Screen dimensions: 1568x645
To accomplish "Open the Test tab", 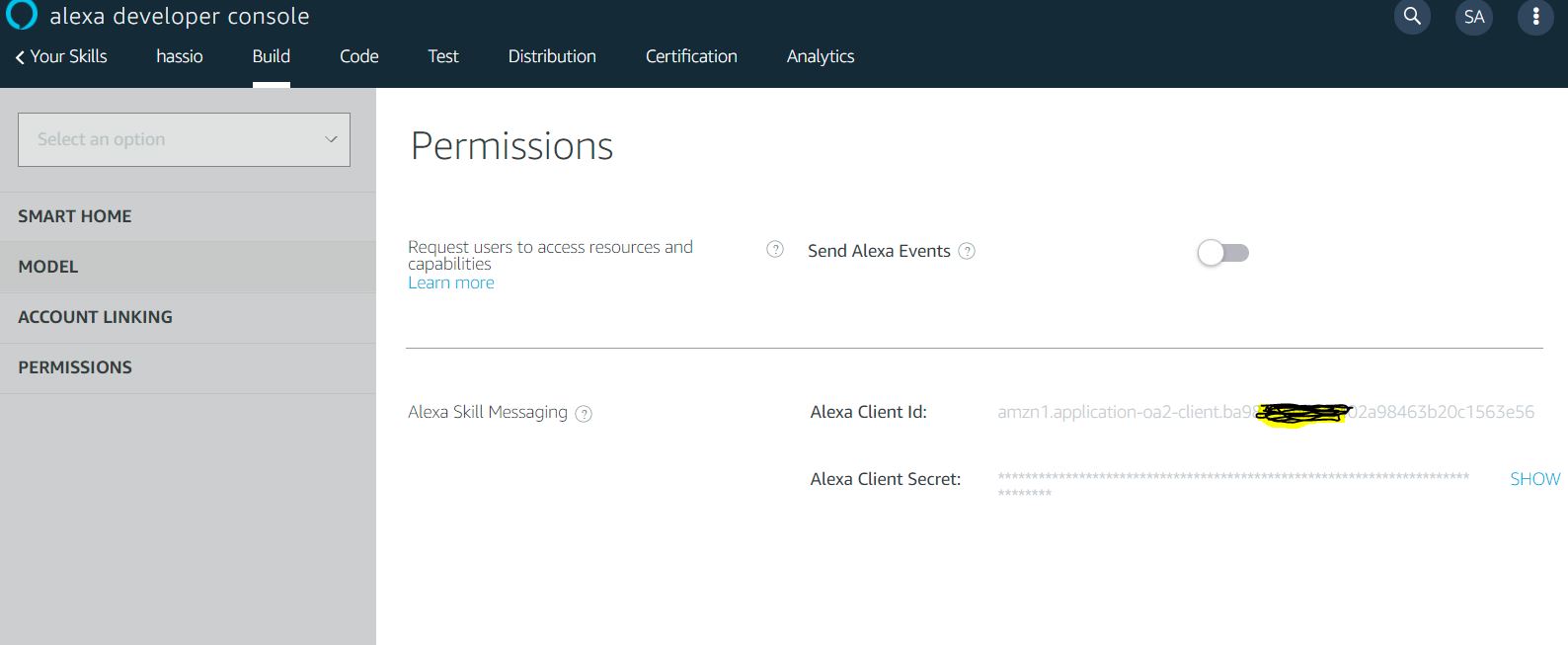I will [x=443, y=56].
